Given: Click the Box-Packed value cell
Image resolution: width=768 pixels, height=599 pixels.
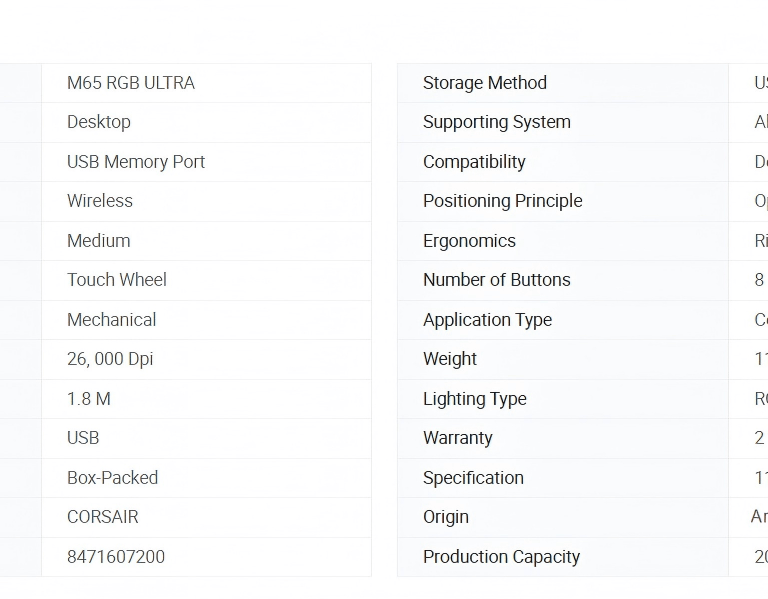Looking at the screenshot, I should point(113,478).
